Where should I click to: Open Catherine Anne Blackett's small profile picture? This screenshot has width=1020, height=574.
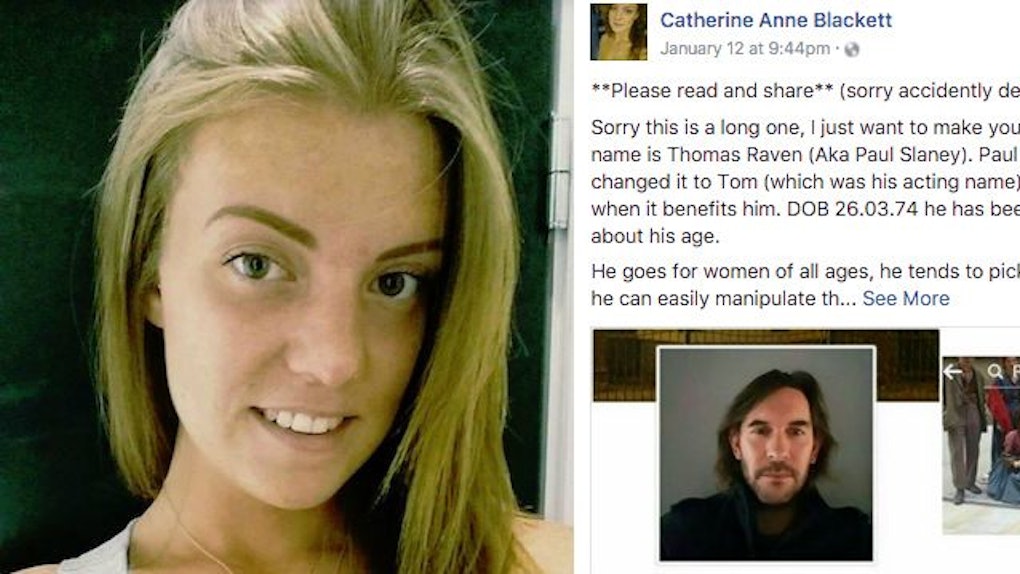click(x=619, y=32)
